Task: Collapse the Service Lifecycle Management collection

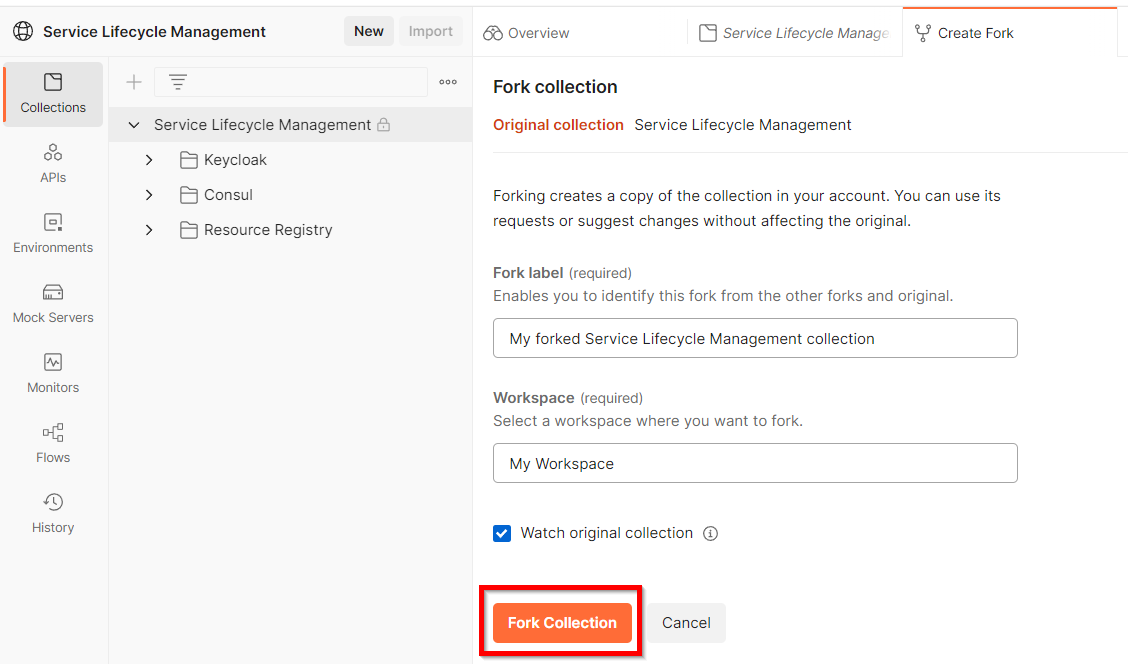Action: [x=134, y=125]
